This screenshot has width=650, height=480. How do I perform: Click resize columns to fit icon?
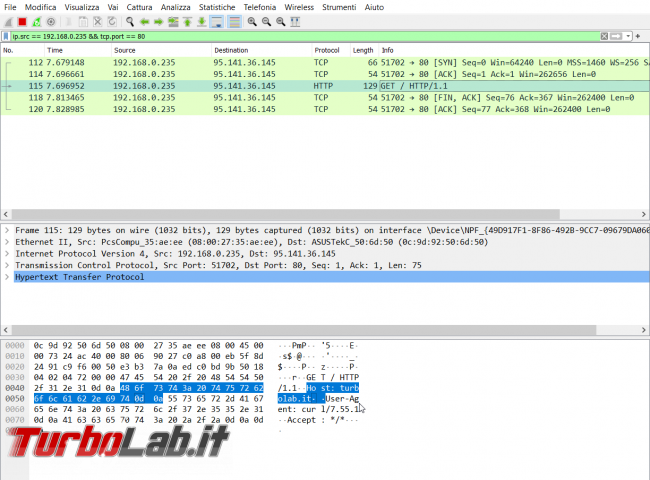(x=295, y=22)
